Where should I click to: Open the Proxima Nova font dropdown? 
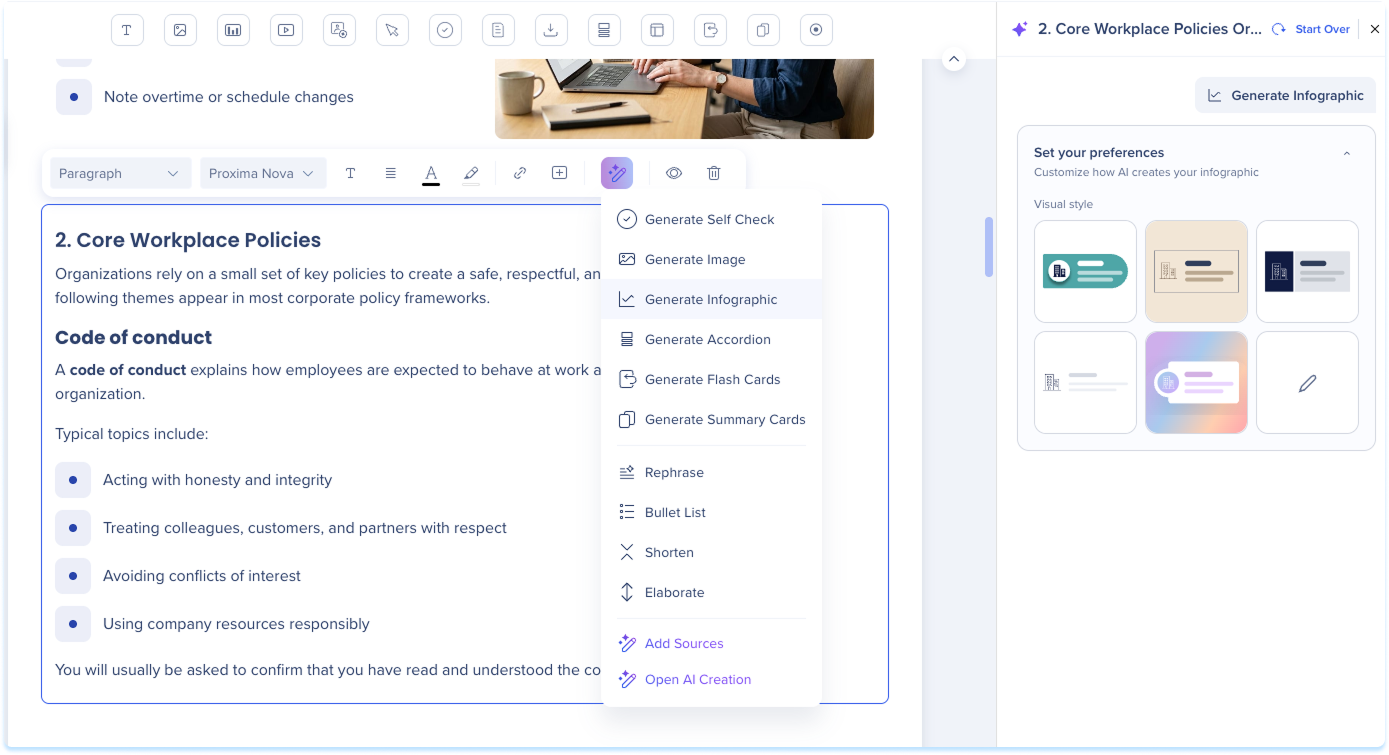(263, 173)
